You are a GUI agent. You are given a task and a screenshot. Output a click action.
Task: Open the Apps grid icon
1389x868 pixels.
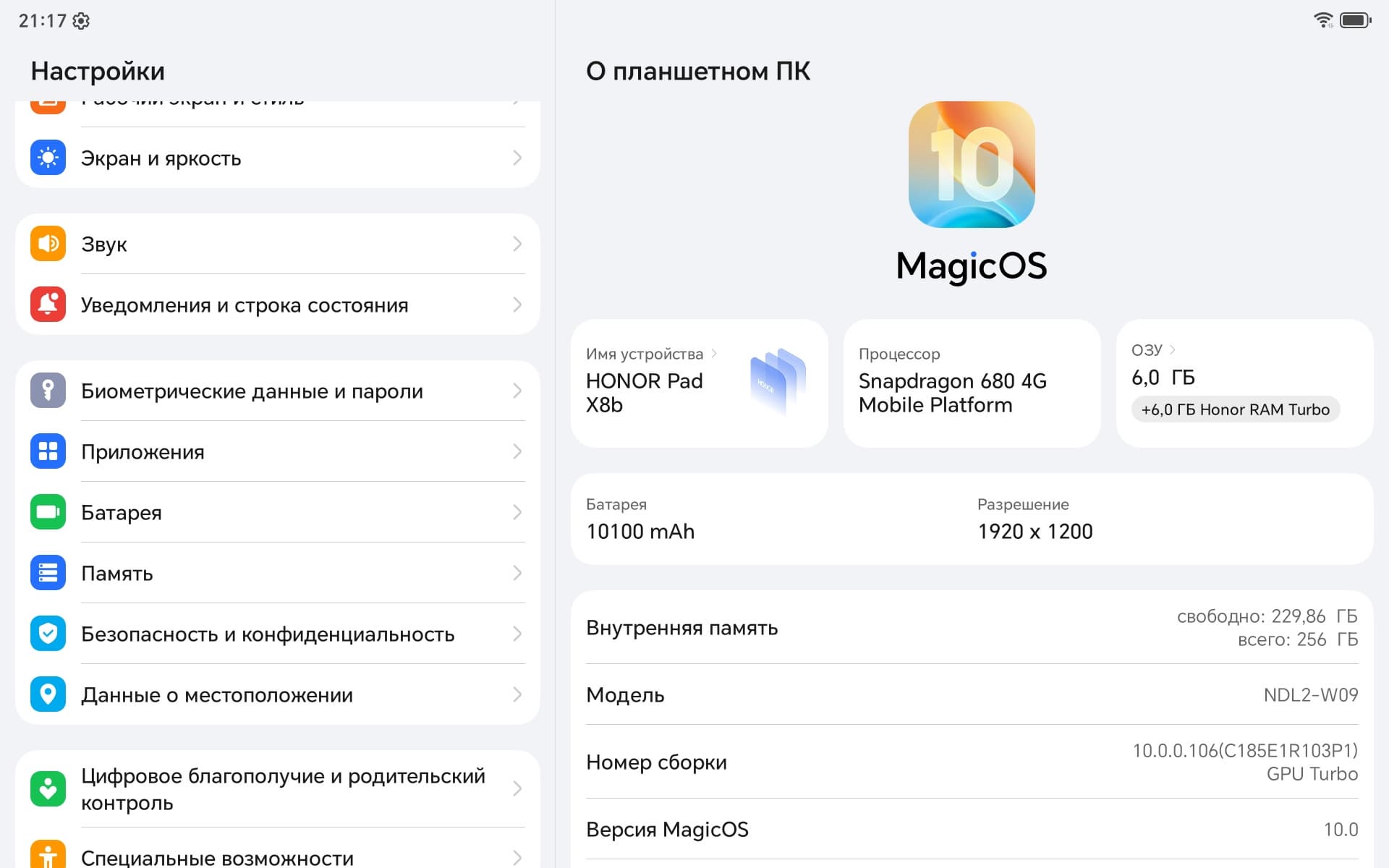click(x=48, y=451)
